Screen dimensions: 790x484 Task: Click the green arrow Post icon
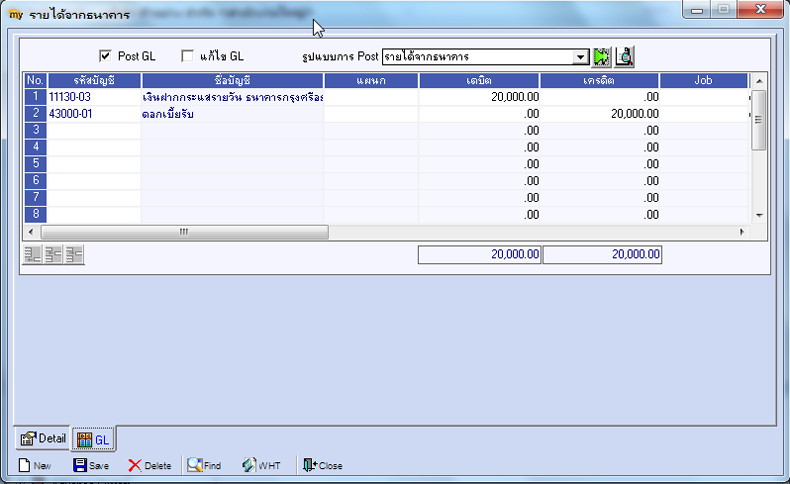point(601,56)
